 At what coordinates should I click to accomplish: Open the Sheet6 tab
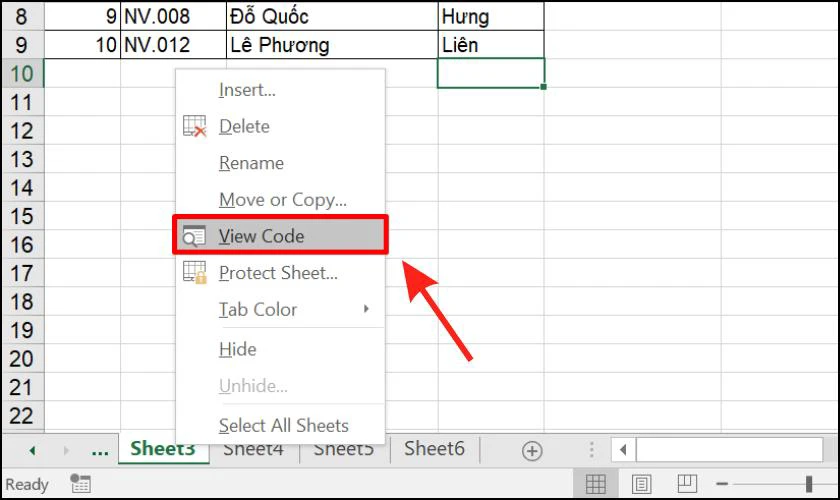click(x=434, y=449)
